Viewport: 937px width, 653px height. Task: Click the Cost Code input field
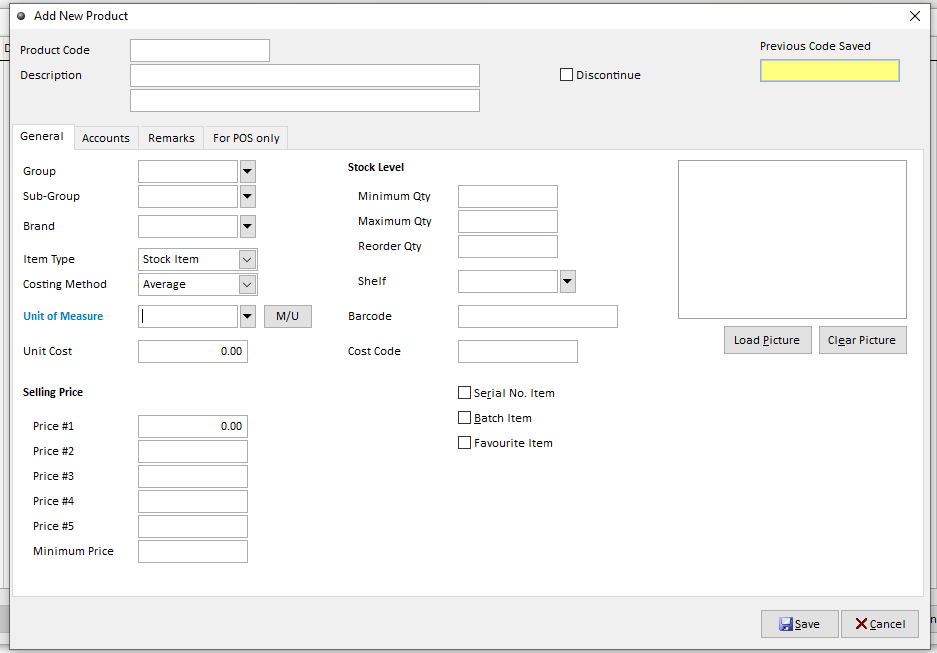[518, 351]
